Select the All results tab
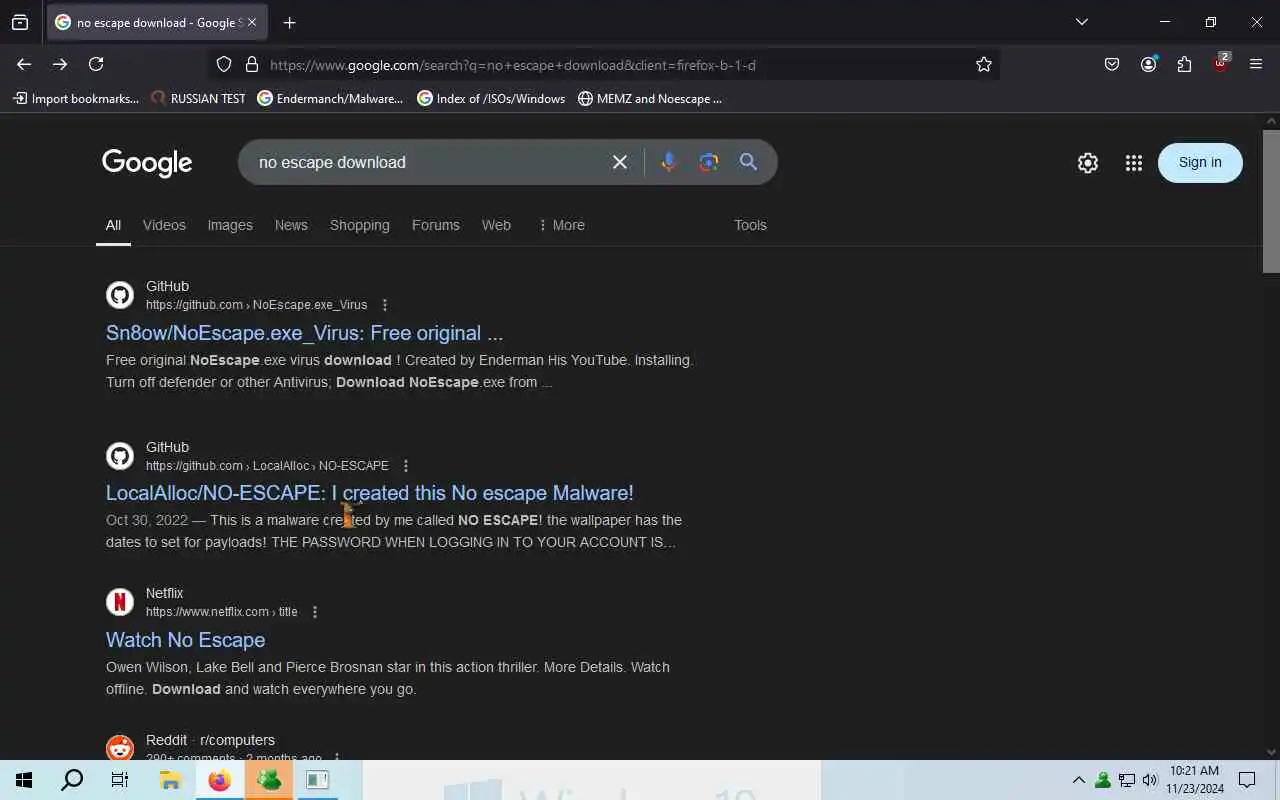Screen dimensions: 1280x800 tap(114, 225)
